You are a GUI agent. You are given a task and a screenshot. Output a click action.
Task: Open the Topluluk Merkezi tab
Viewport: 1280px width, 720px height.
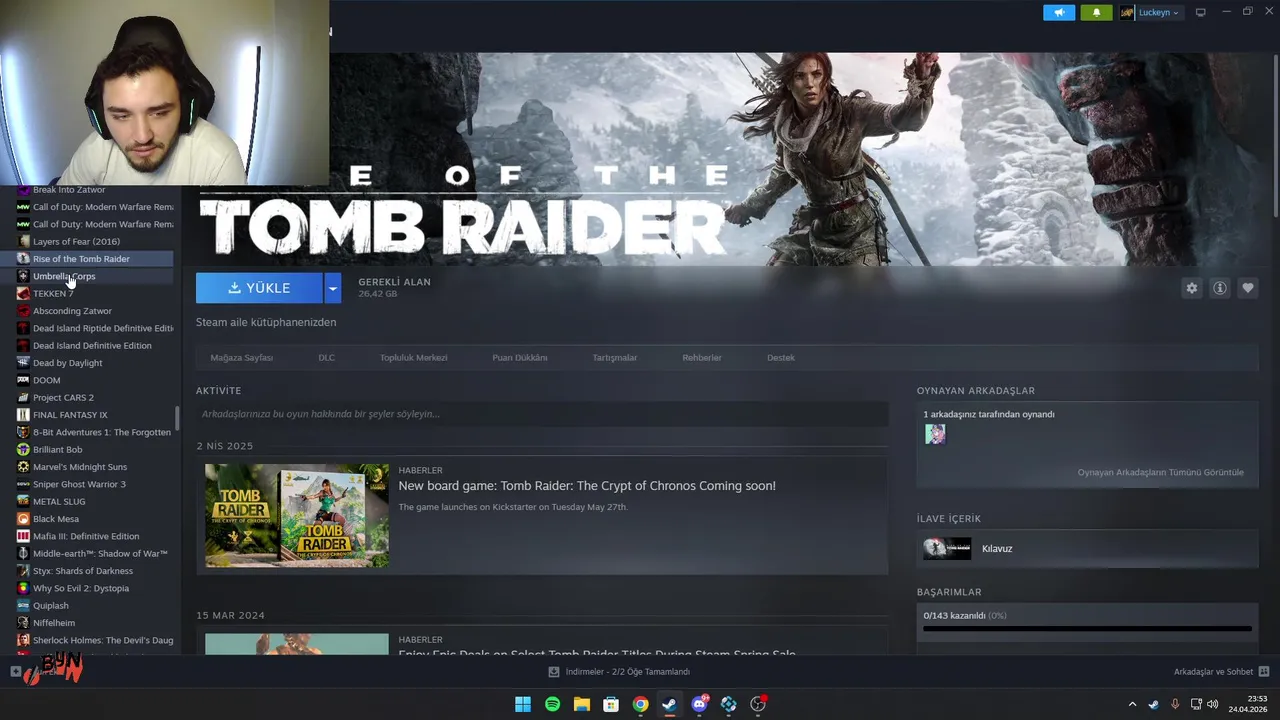pos(413,357)
